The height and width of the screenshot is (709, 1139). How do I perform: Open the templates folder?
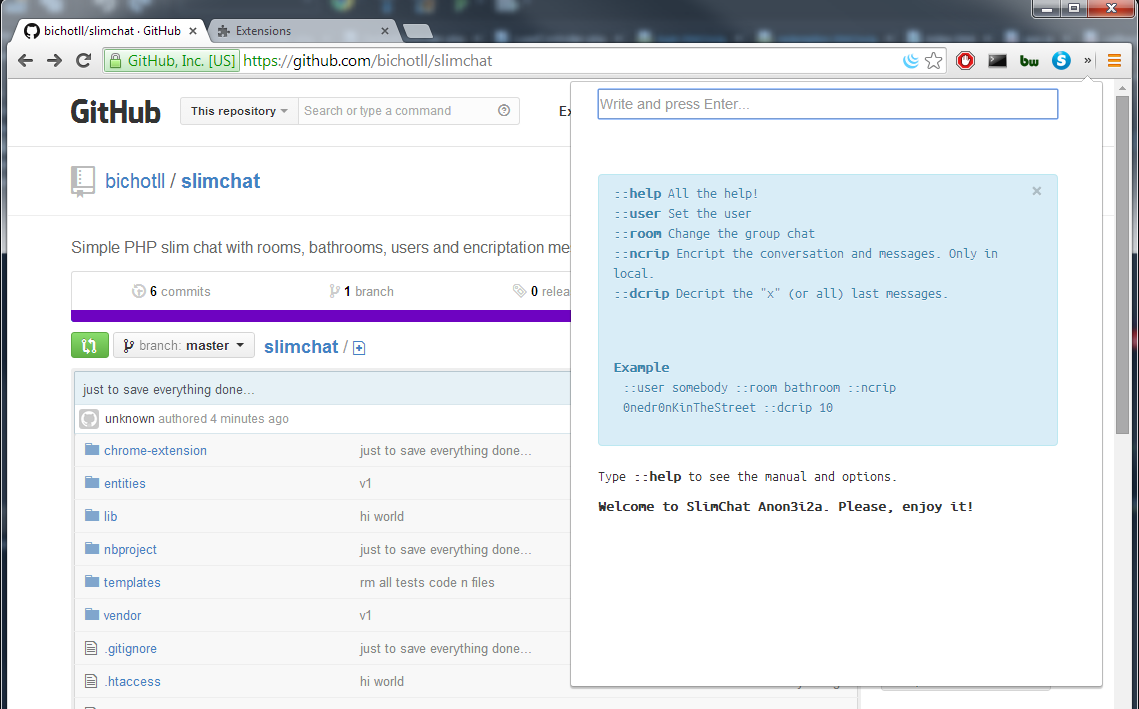coord(132,583)
